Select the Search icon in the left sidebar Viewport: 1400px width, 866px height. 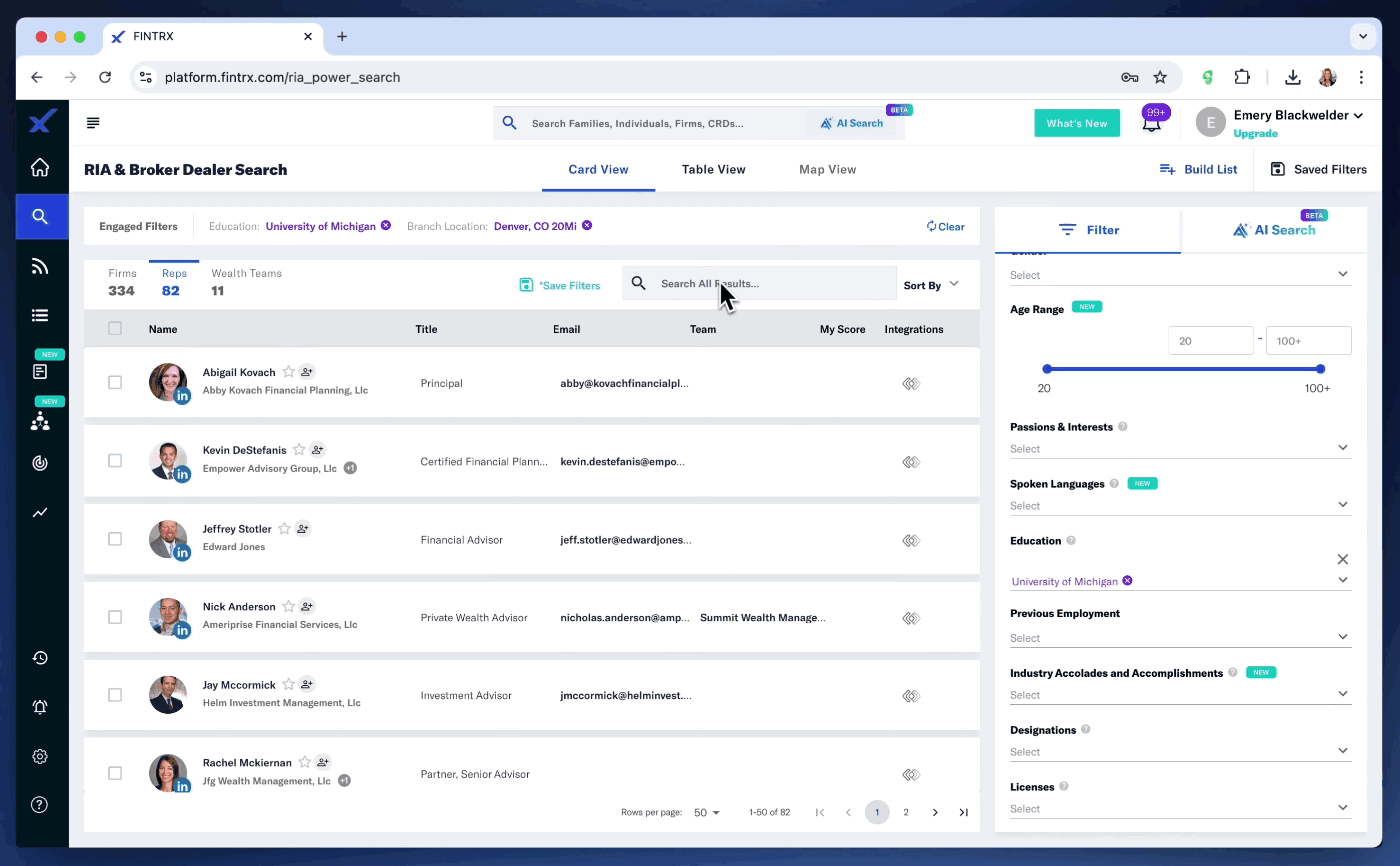coord(40,216)
